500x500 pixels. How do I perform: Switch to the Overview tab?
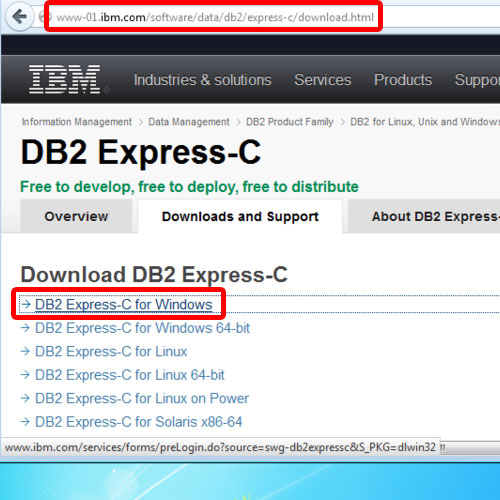click(x=76, y=216)
